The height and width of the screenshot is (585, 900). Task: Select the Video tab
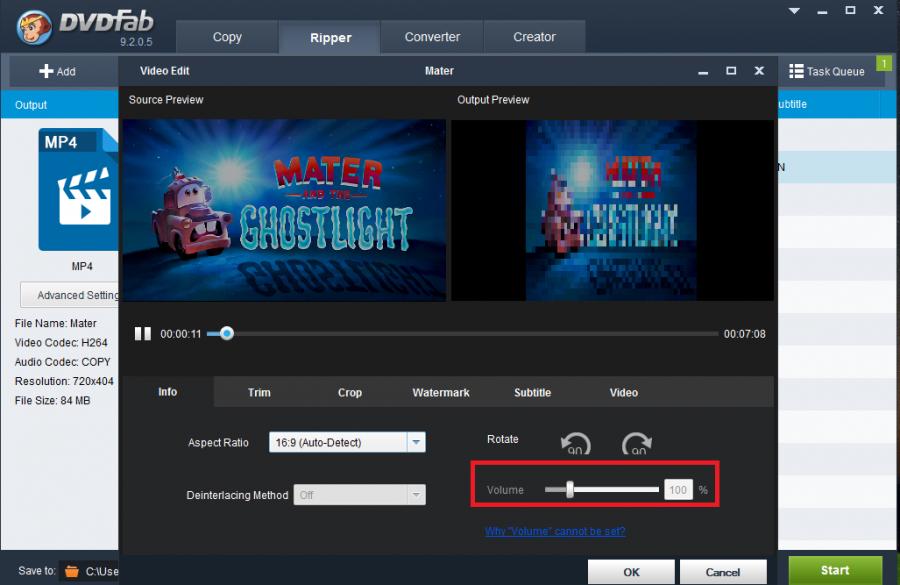(x=623, y=393)
